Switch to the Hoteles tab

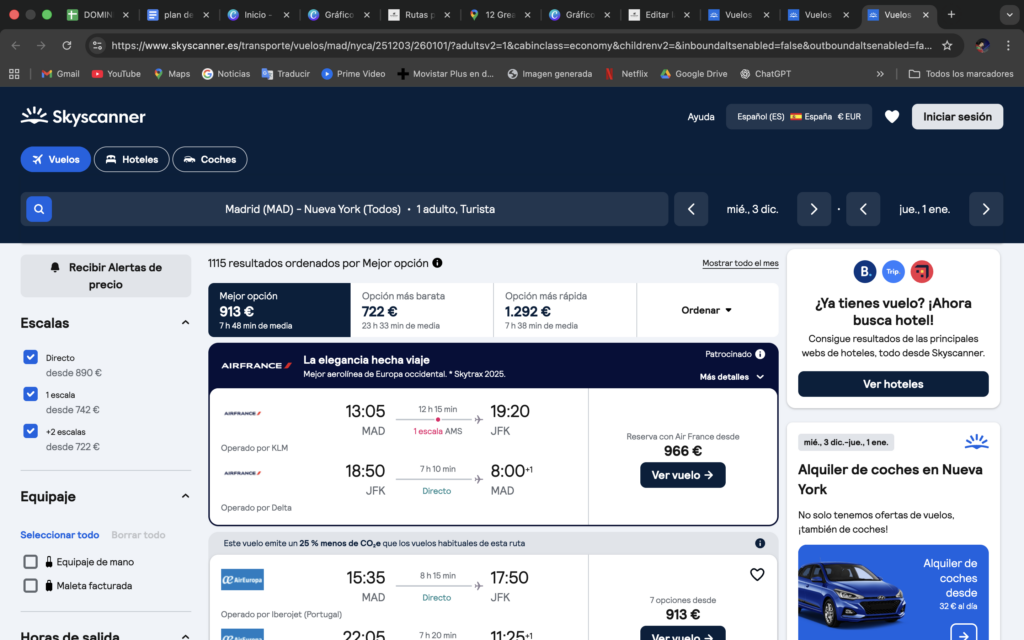tap(132, 159)
